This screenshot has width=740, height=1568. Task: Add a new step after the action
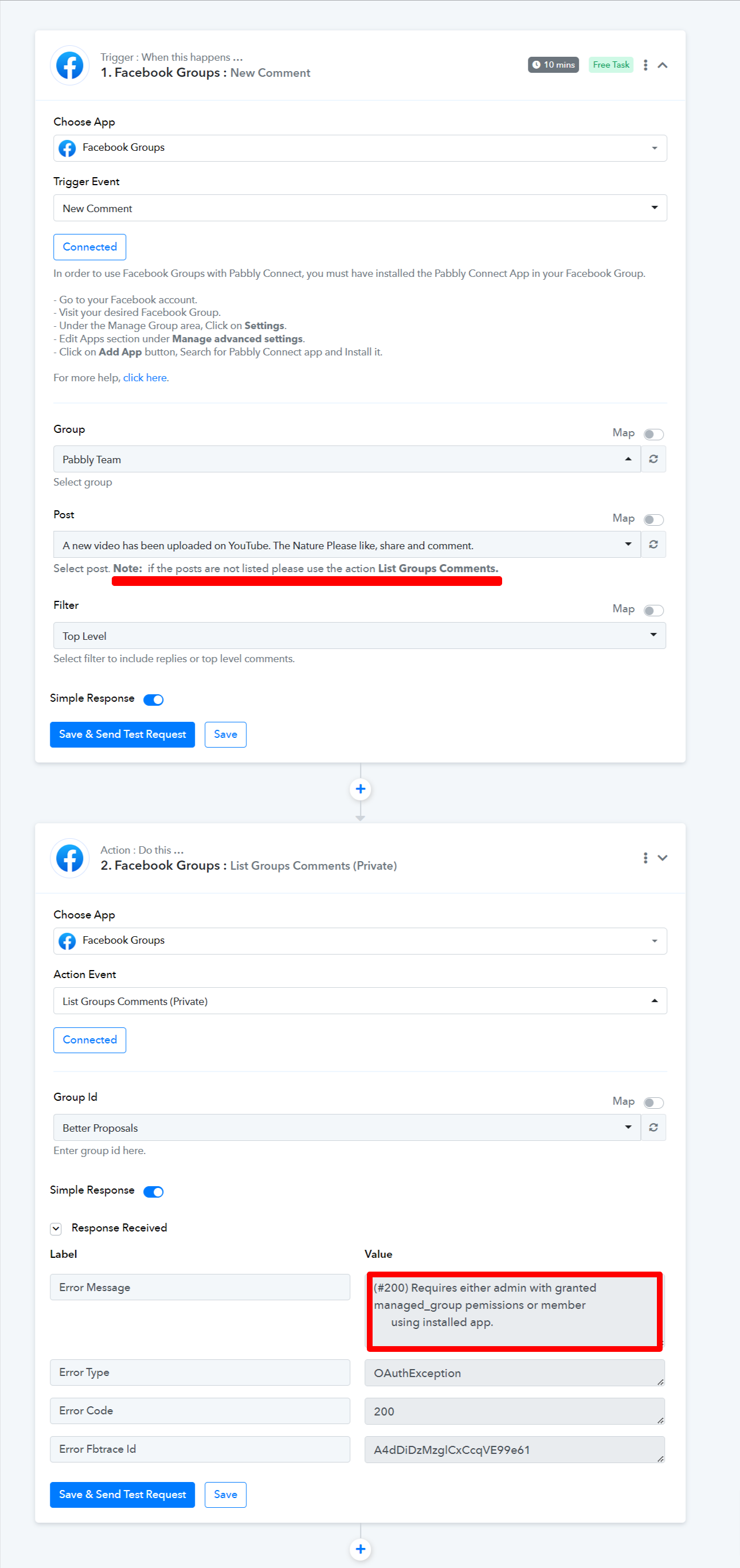[361, 1549]
